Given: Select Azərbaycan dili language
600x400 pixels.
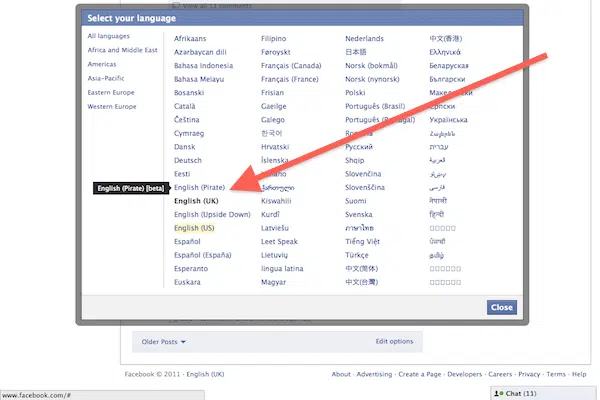Looking at the screenshot, I should tap(200, 52).
